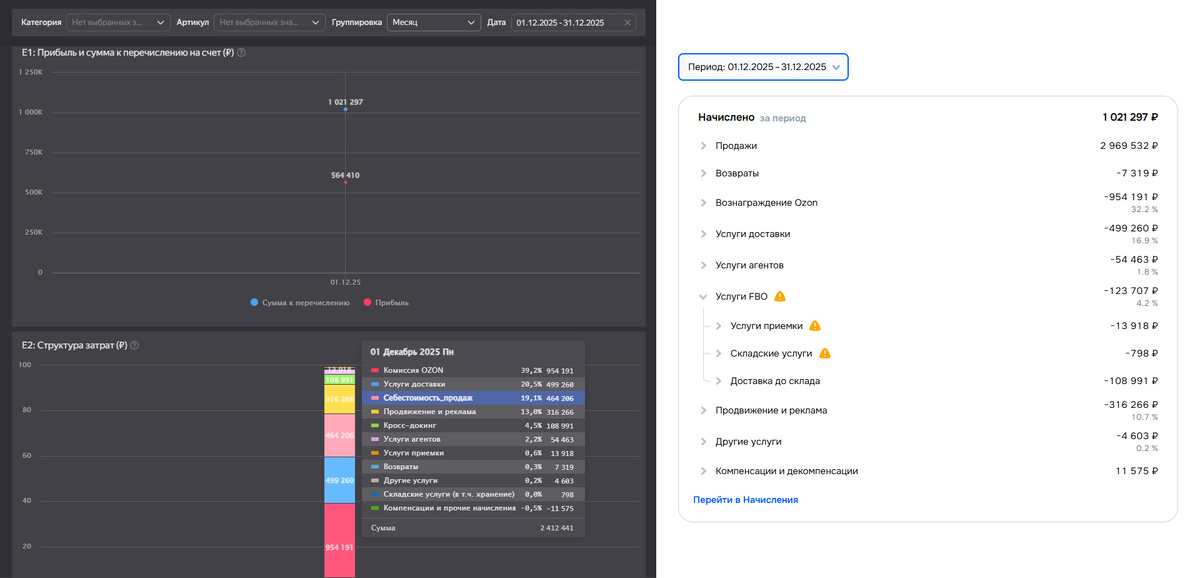
Task: Click the Кросс-докинг tooltip row
Action: 474,425
